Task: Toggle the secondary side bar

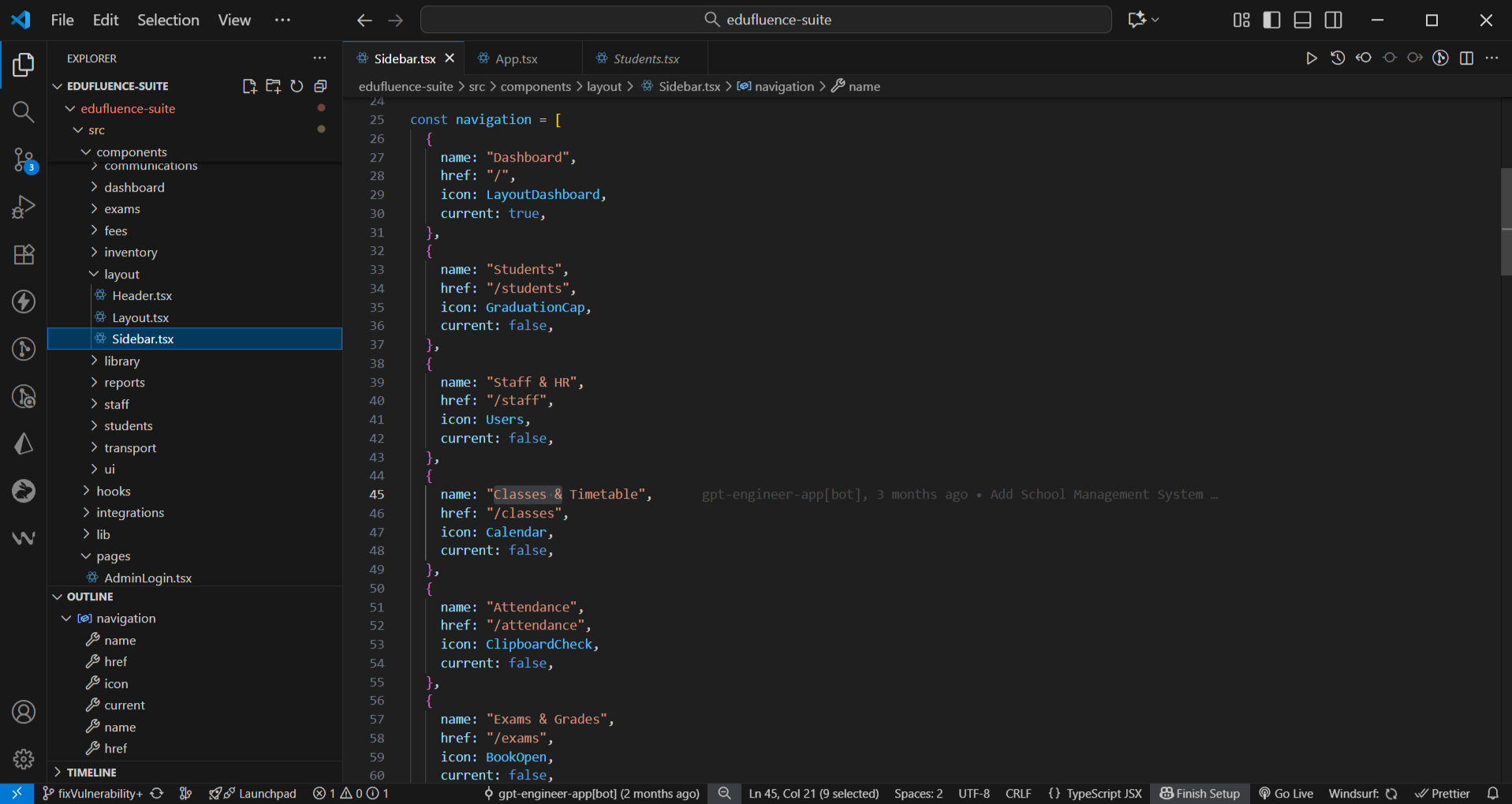Action: (x=1333, y=20)
